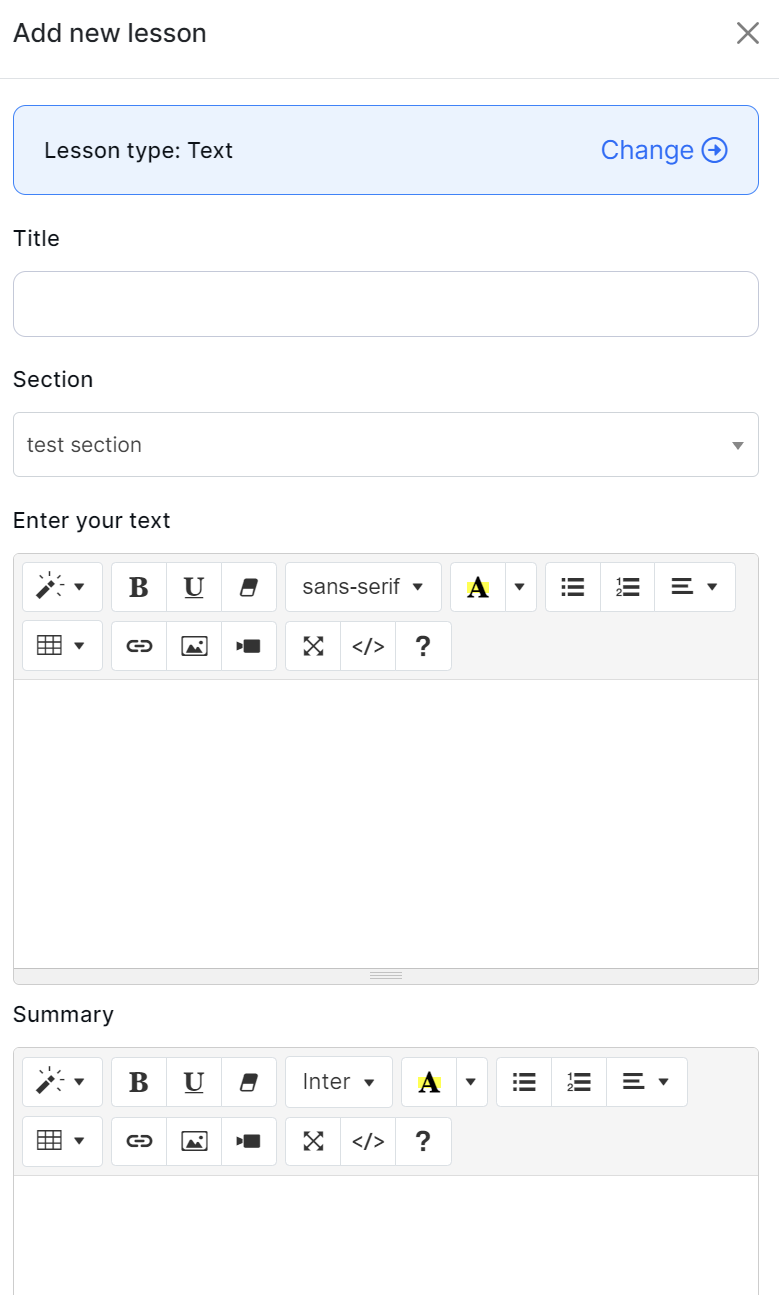Toggle bold in the lesson text editor
Image resolution: width=779 pixels, height=1295 pixels.
[139, 587]
